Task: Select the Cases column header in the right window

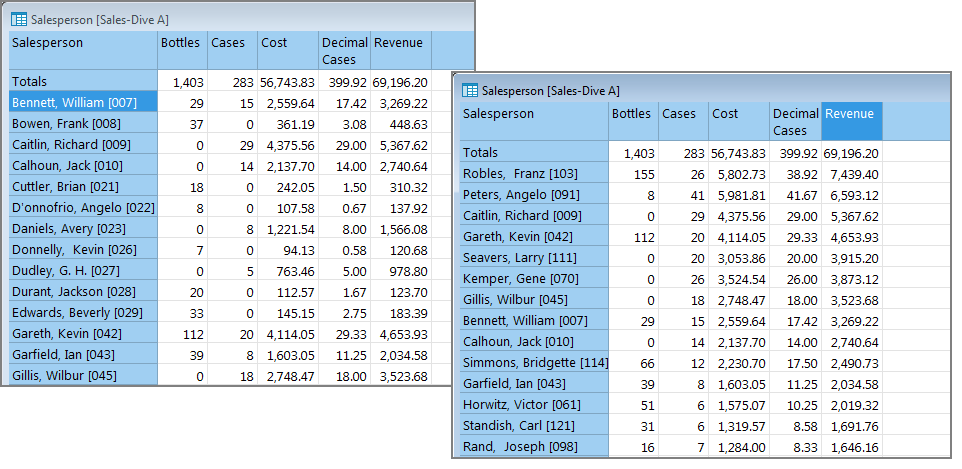Action: point(683,121)
